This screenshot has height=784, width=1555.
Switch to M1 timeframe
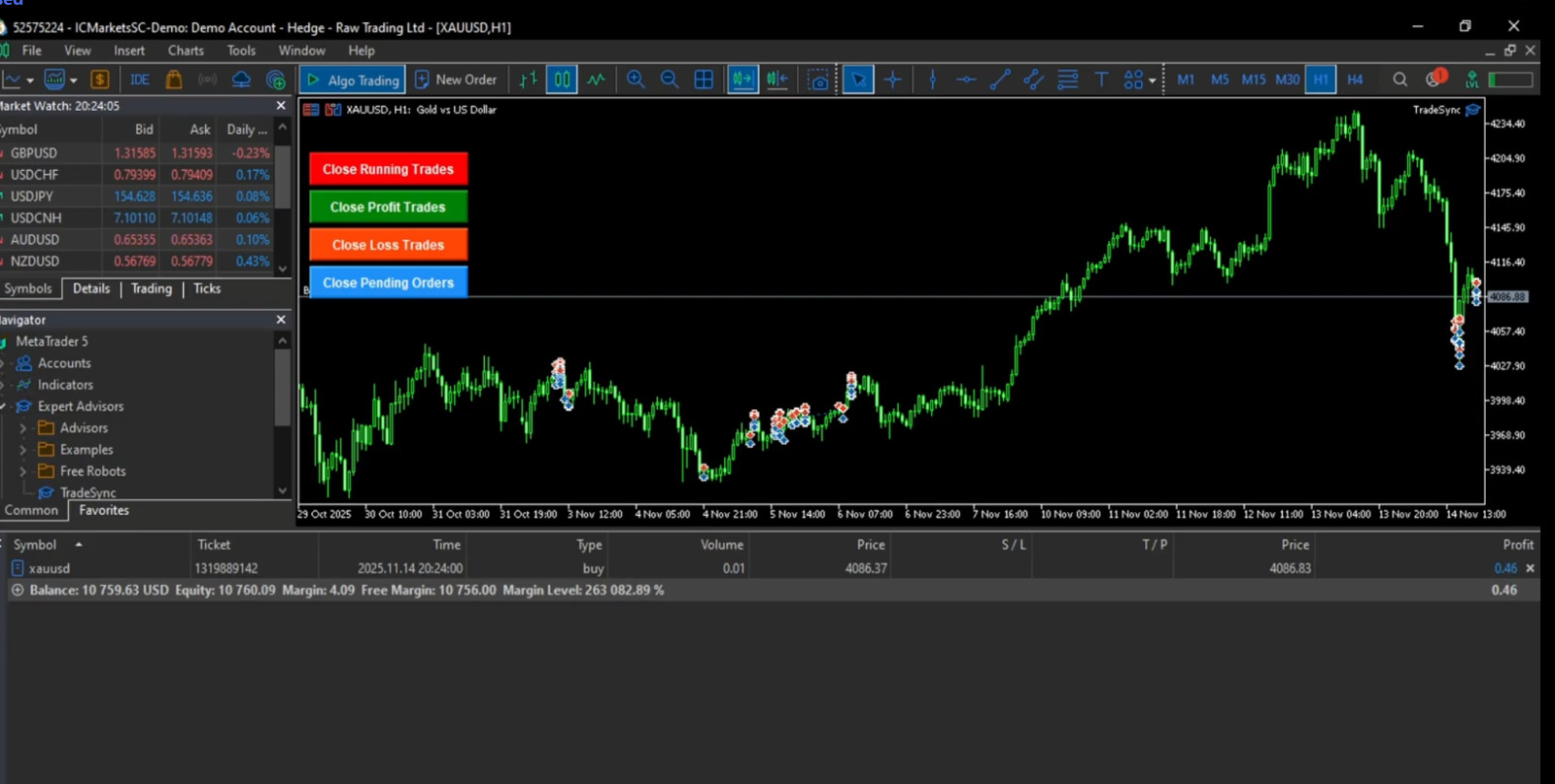(x=1186, y=80)
